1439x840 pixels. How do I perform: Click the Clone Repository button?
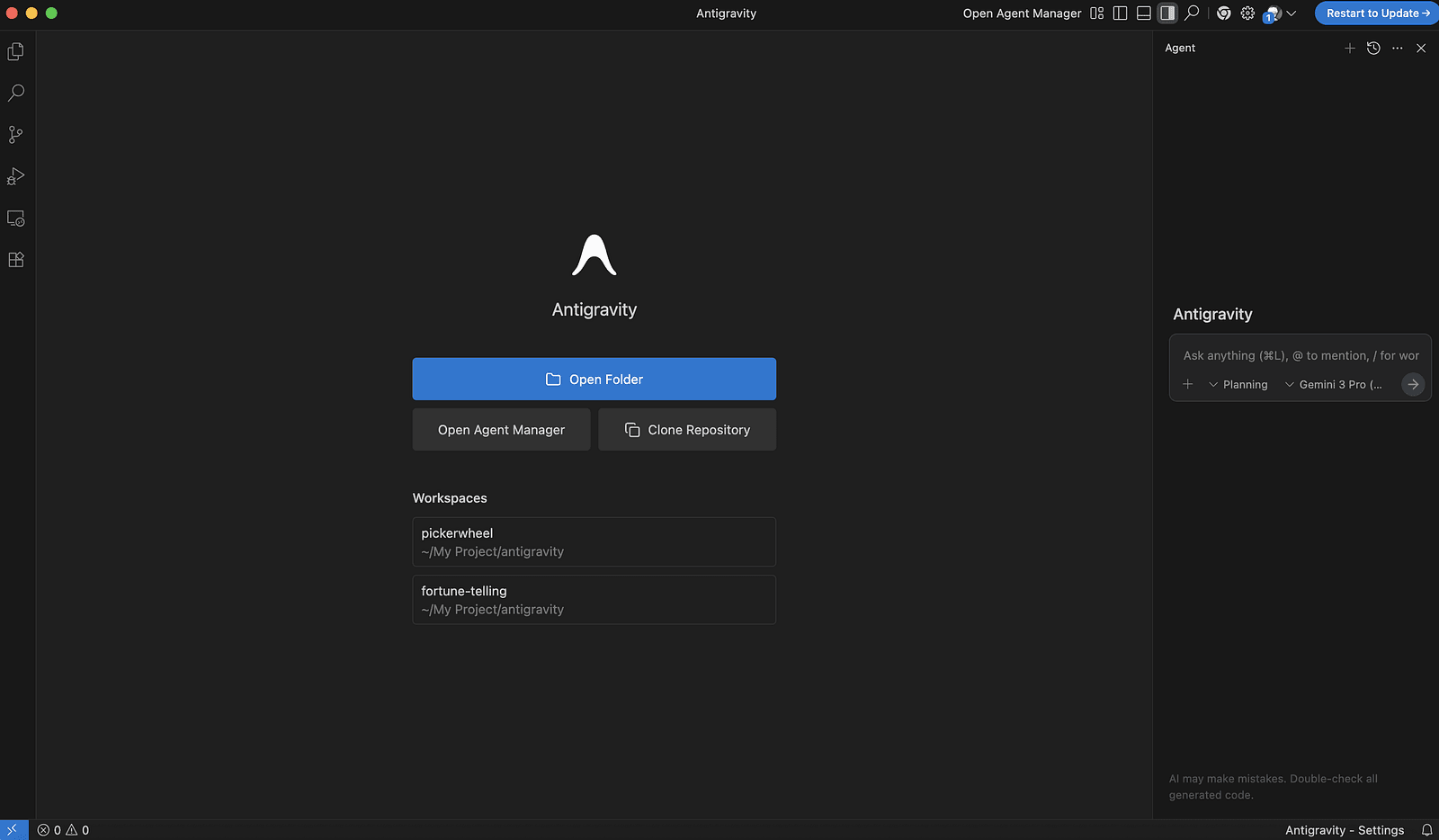(687, 430)
